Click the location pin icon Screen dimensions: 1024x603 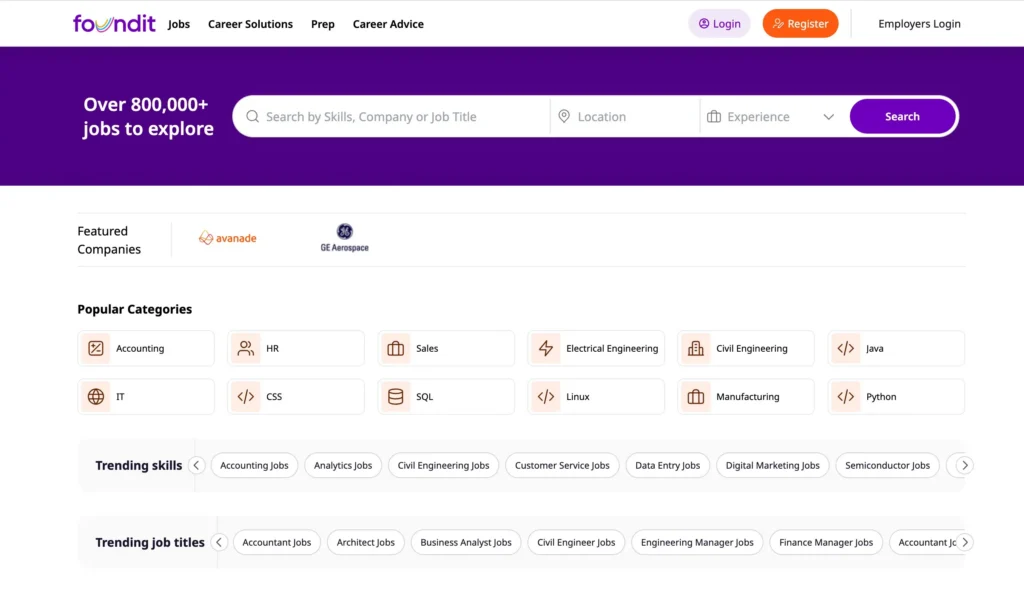(x=564, y=116)
